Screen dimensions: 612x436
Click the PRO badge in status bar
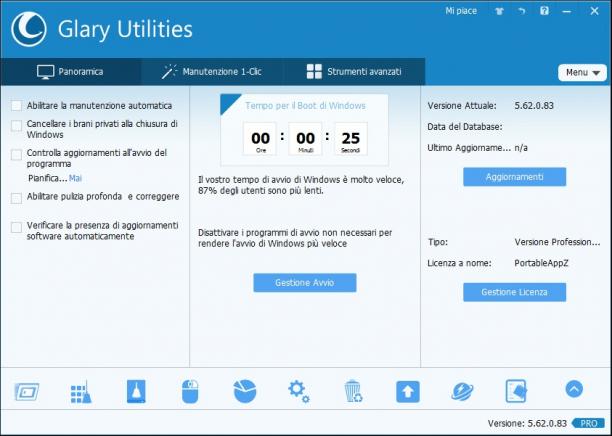[x=589, y=424]
